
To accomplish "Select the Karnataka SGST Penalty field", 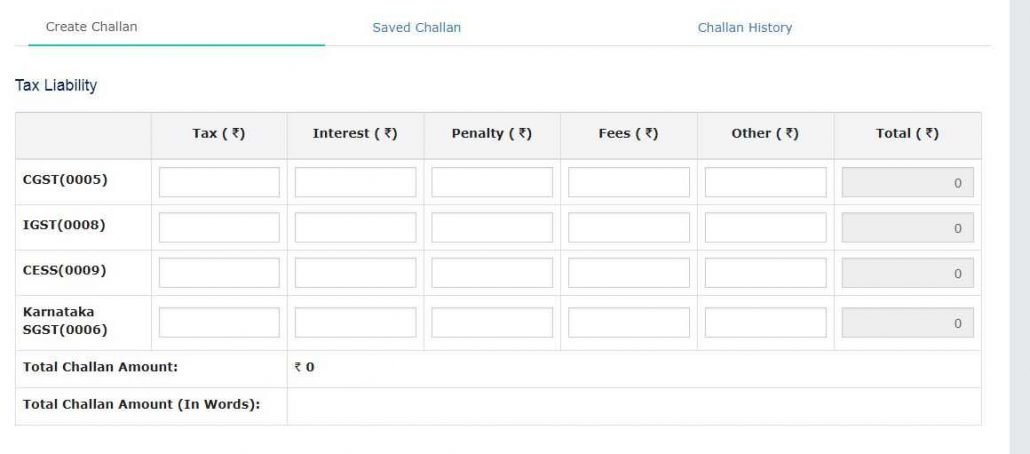I will click(492, 322).
